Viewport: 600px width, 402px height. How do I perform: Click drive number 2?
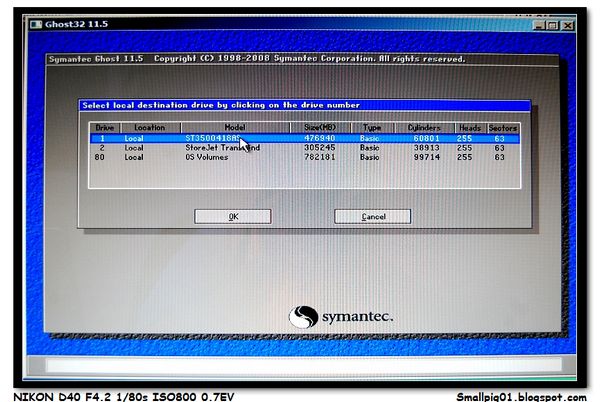102,148
